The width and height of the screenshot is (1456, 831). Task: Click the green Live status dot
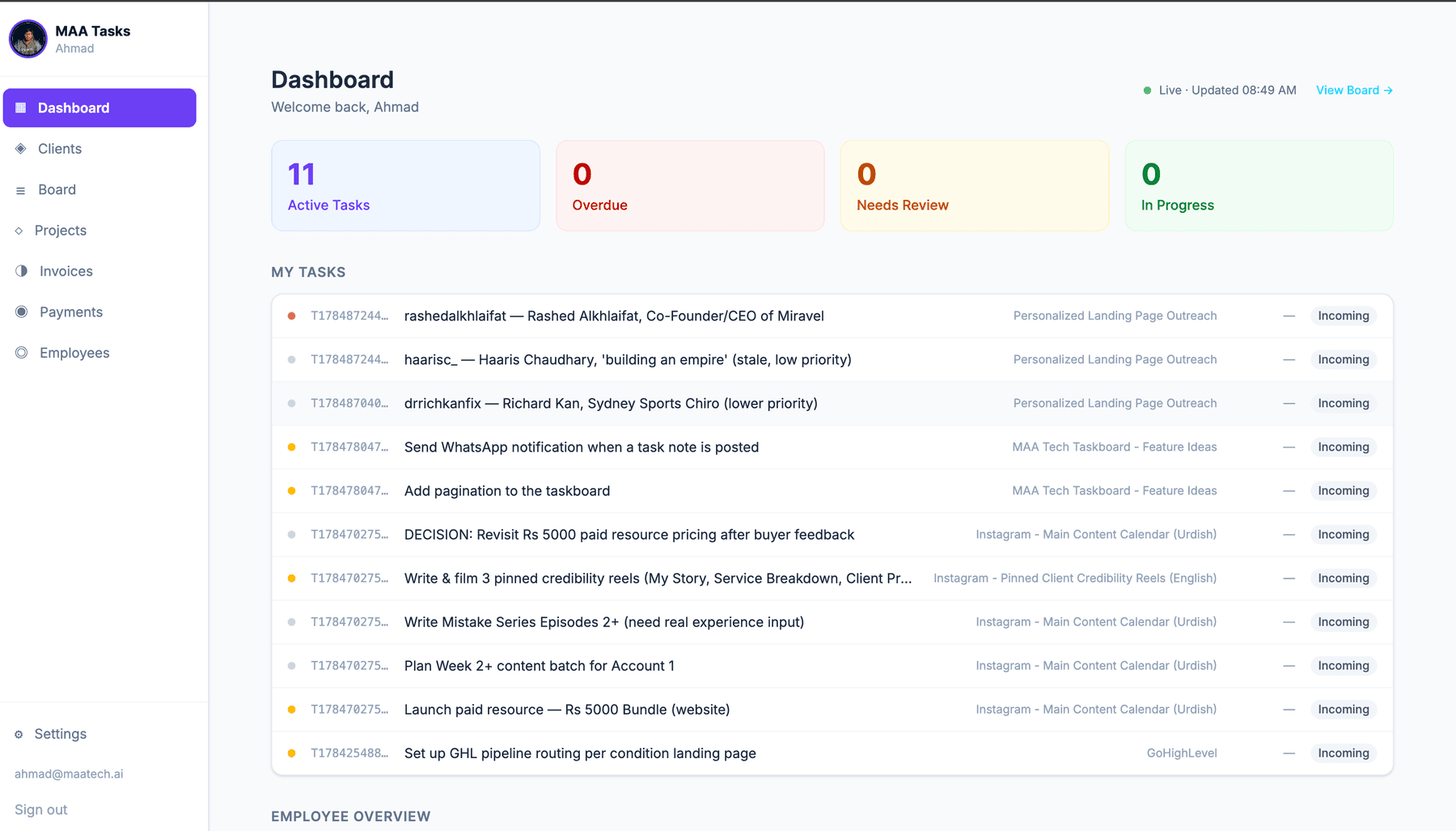1147,91
